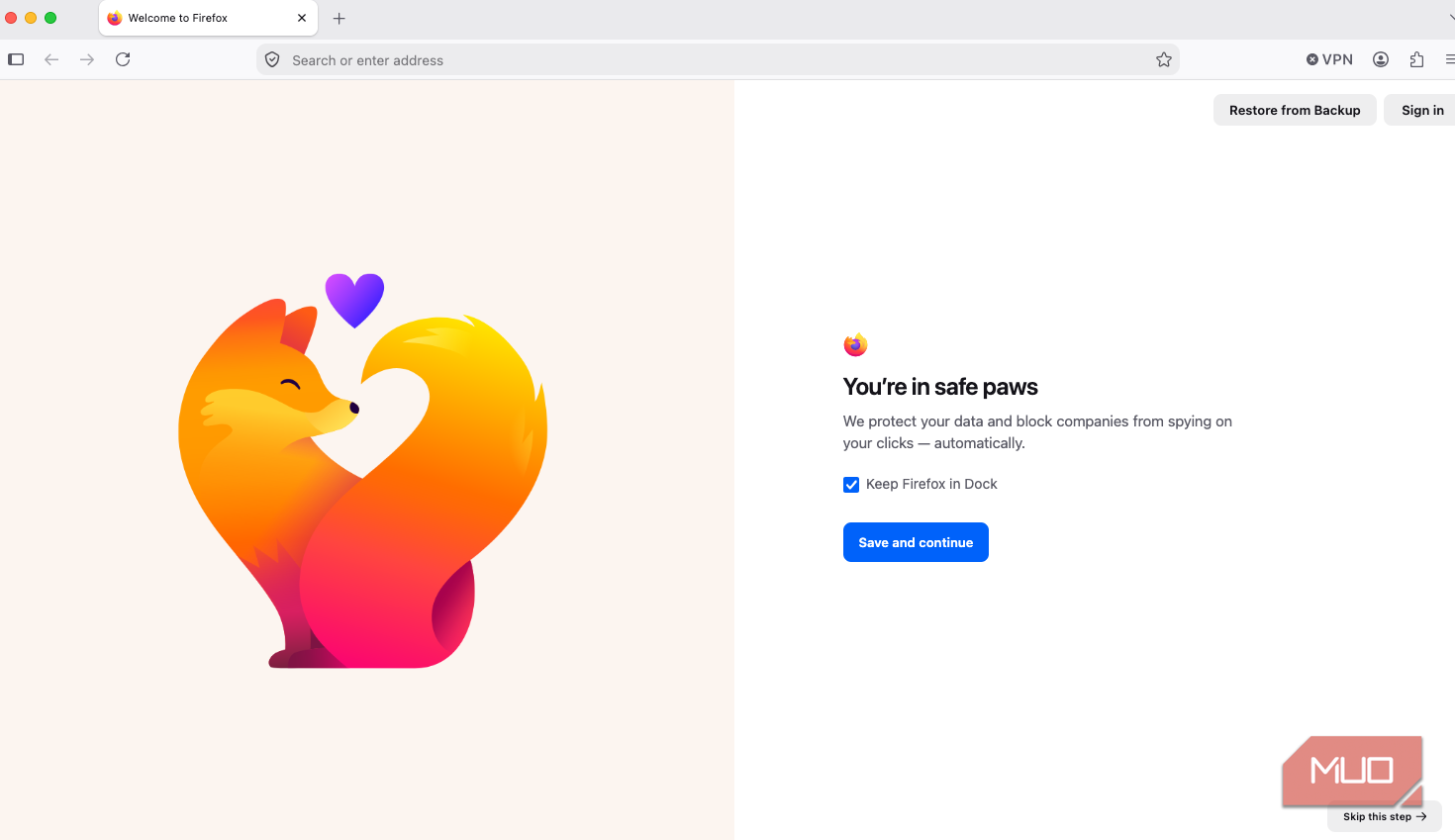Uncheck Keep Firefox in Dock
1455x840 pixels.
pos(851,484)
